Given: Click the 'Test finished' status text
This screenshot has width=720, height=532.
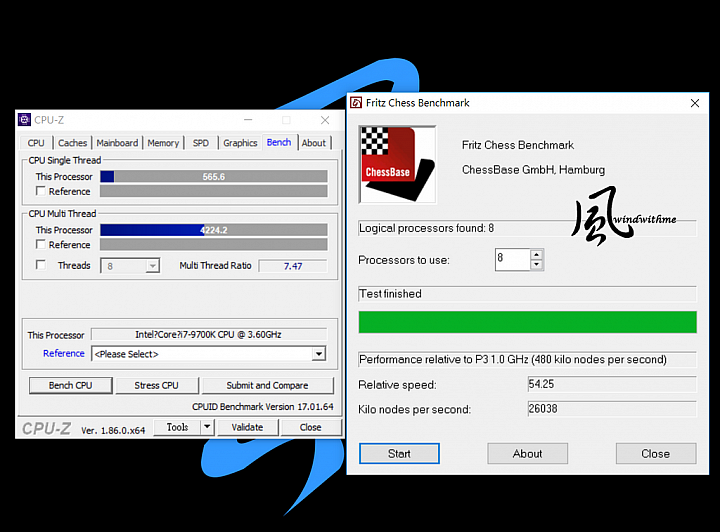Looking at the screenshot, I should (x=390, y=294).
